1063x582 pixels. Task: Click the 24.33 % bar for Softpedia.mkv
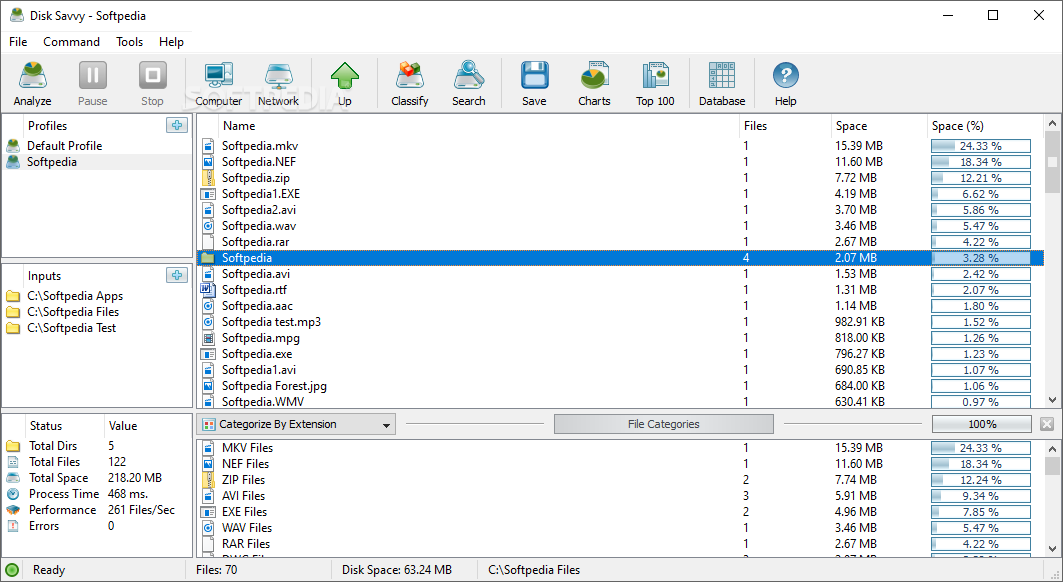980,146
